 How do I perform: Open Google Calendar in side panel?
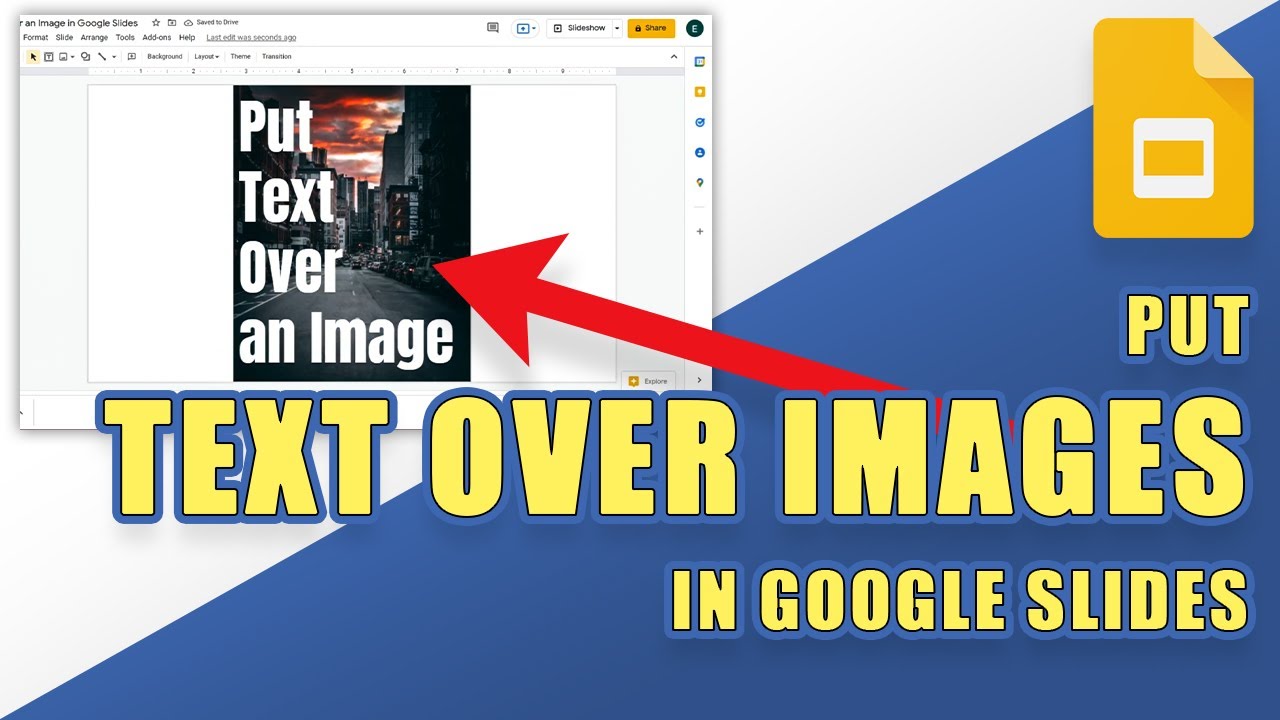[x=700, y=61]
